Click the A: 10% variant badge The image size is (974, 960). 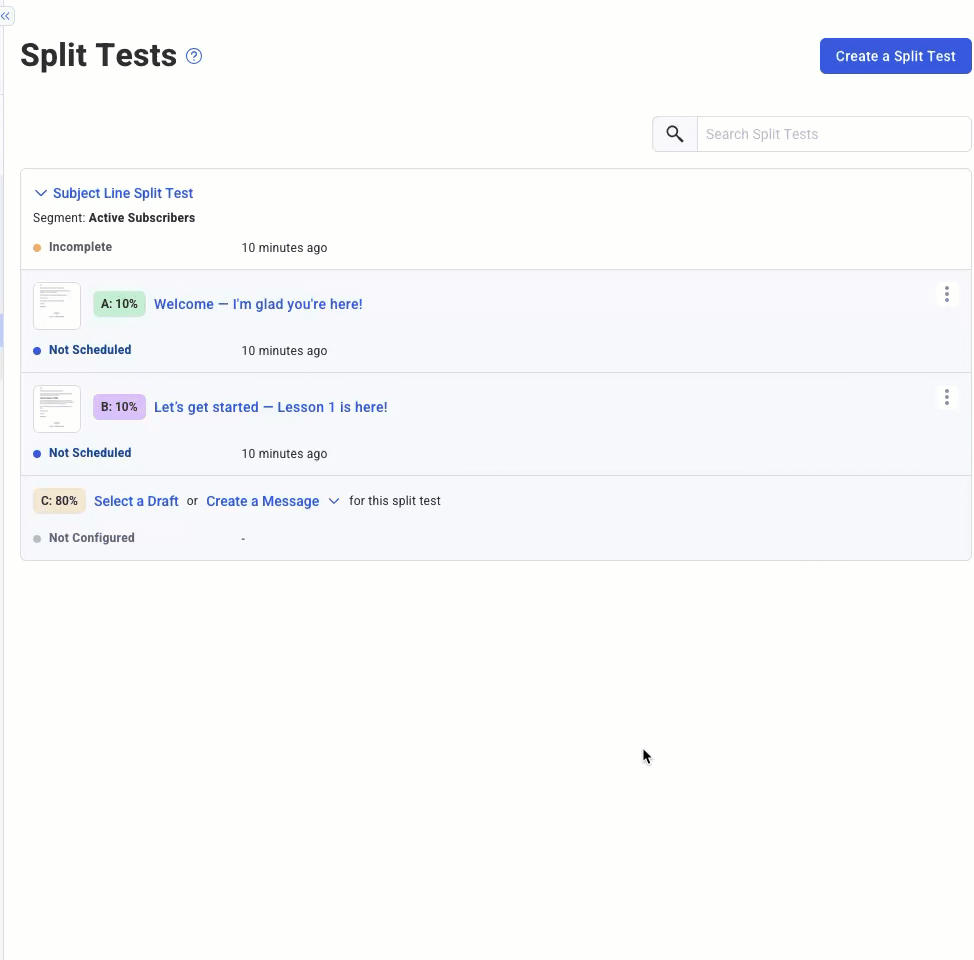click(119, 304)
